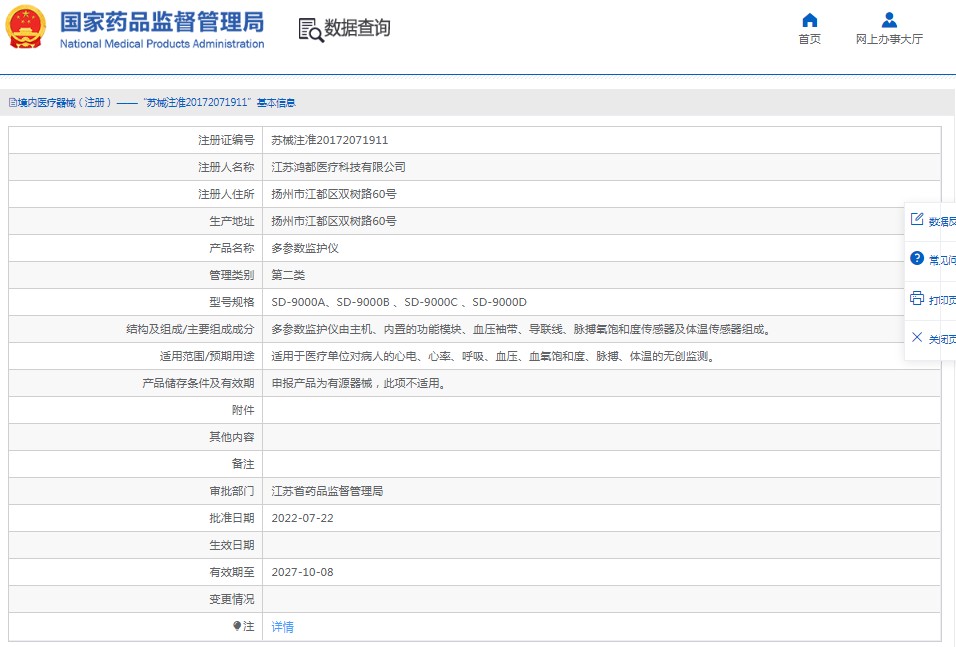Click the 基本信息 breadcrumb text
This screenshot has width=956, height=647.
tap(276, 102)
